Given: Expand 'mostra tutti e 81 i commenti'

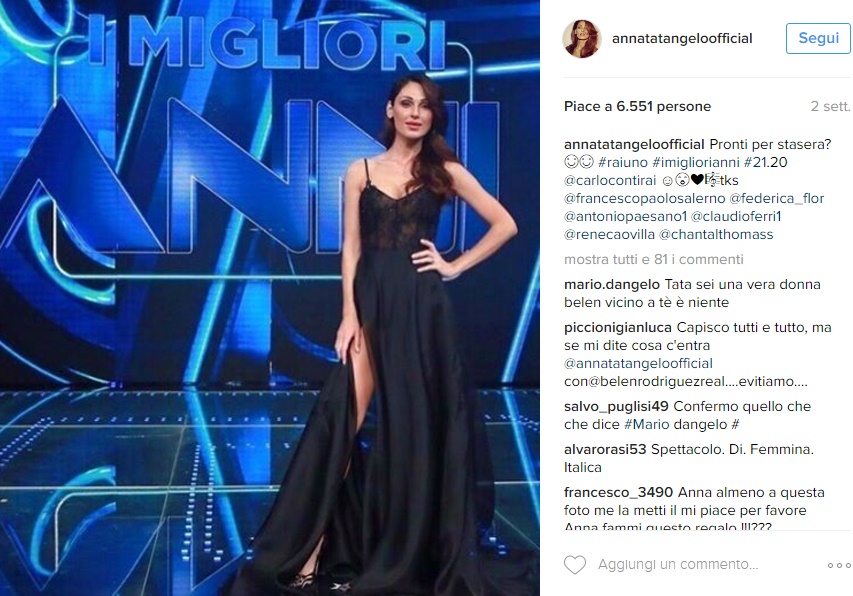Looking at the screenshot, I should (653, 259).
